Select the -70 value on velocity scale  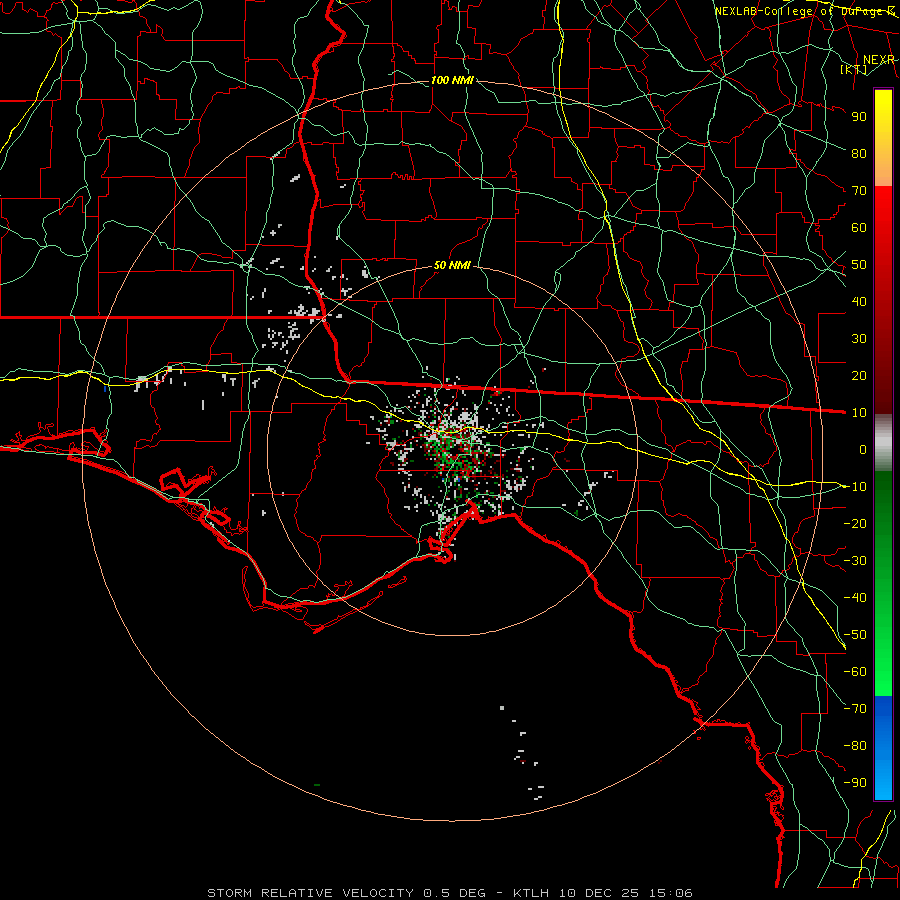855,709
